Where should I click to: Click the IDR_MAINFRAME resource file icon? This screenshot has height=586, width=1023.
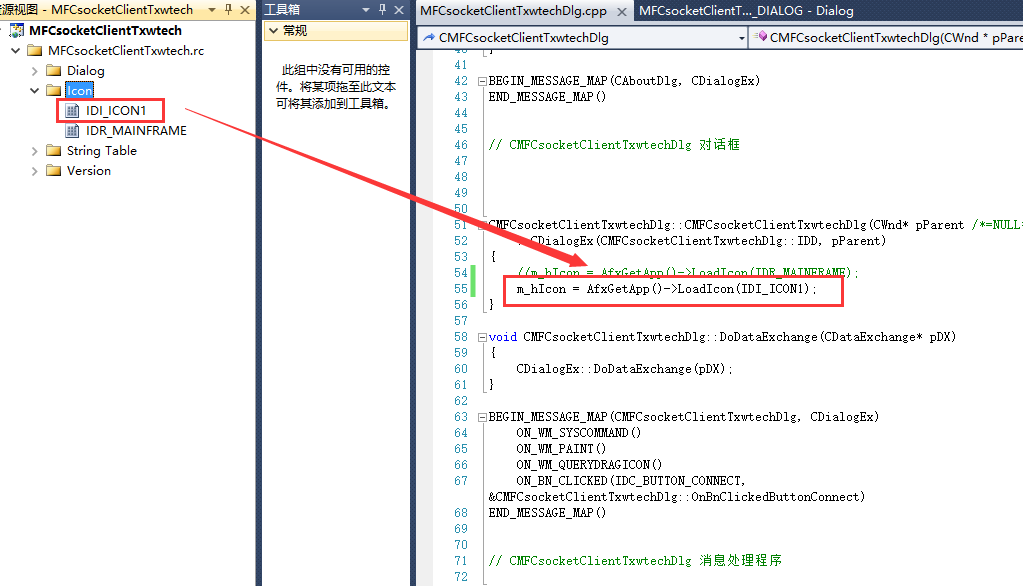pos(73,131)
